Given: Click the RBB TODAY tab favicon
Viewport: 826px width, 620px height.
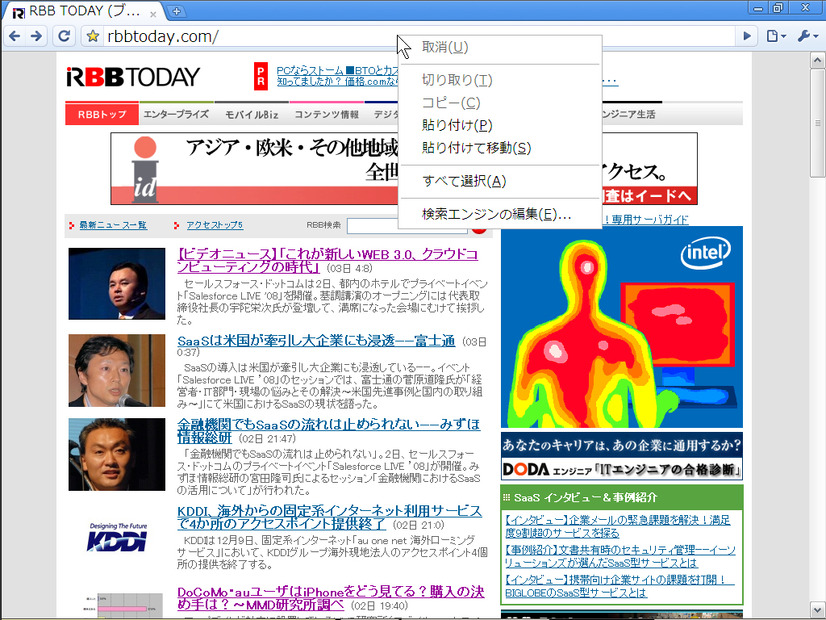Looking at the screenshot, I should [x=18, y=13].
